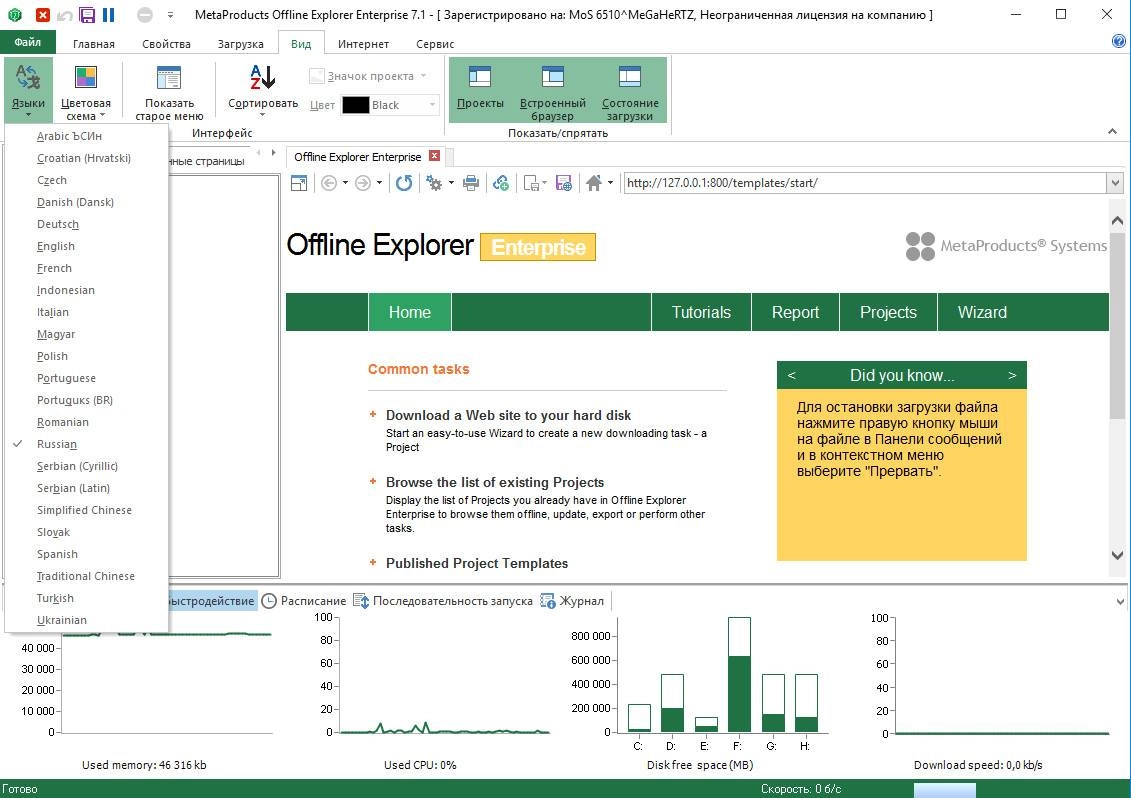This screenshot has width=1131, height=798.
Task: Click browser back navigation arrow
Action: [x=329, y=183]
